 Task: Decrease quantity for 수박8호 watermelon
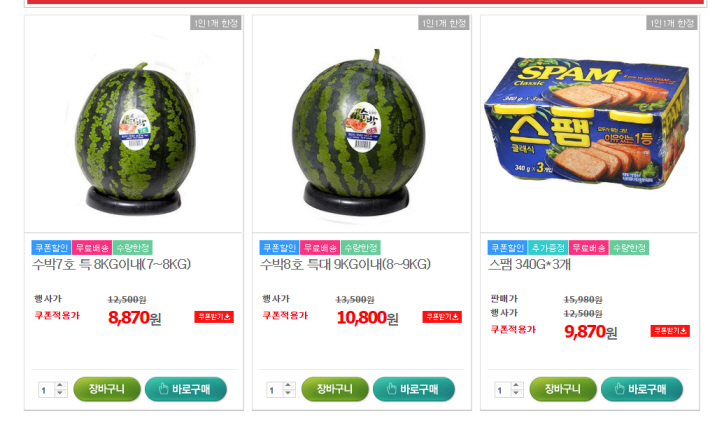pos(288,393)
